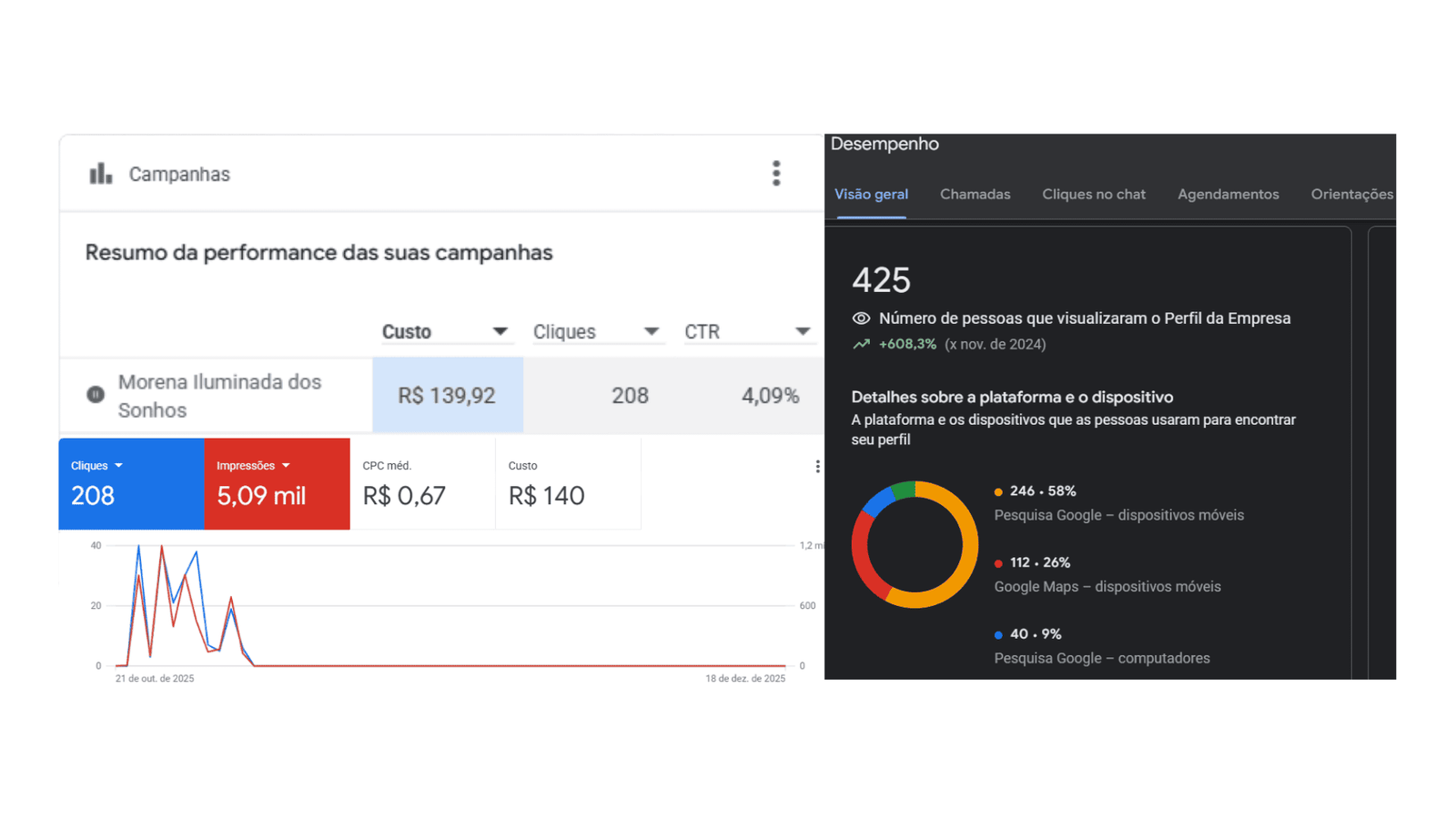Expand the Cliques column dropdown
This screenshot has width=1456, height=819.
click(x=651, y=332)
